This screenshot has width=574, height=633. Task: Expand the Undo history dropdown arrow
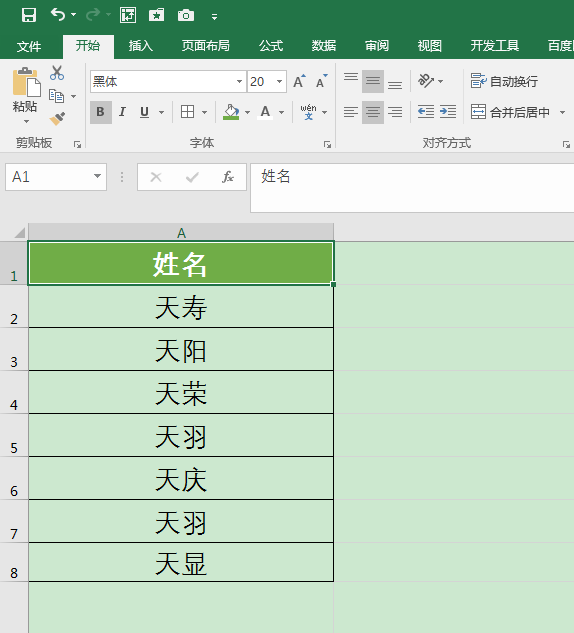tap(73, 15)
